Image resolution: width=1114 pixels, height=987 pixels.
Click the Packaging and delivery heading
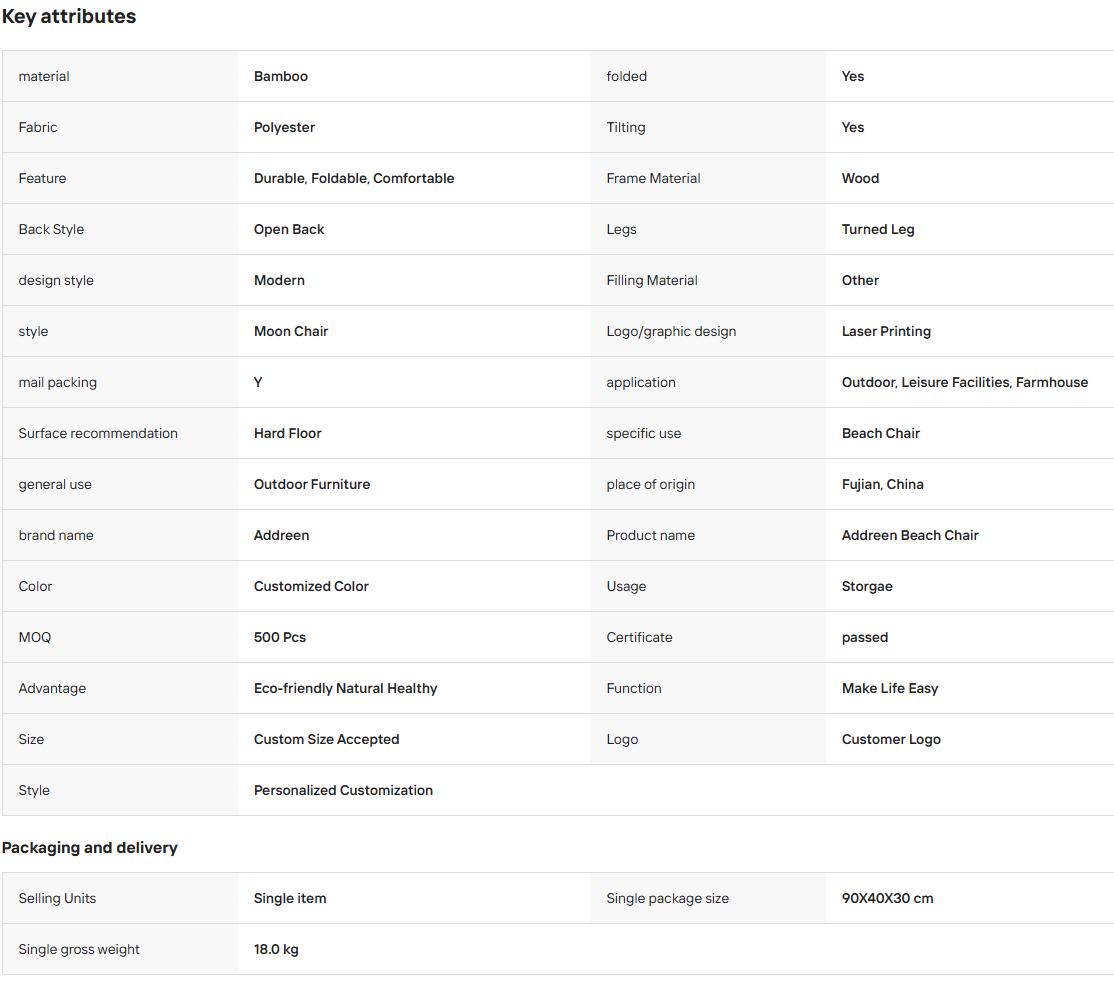tap(90, 848)
